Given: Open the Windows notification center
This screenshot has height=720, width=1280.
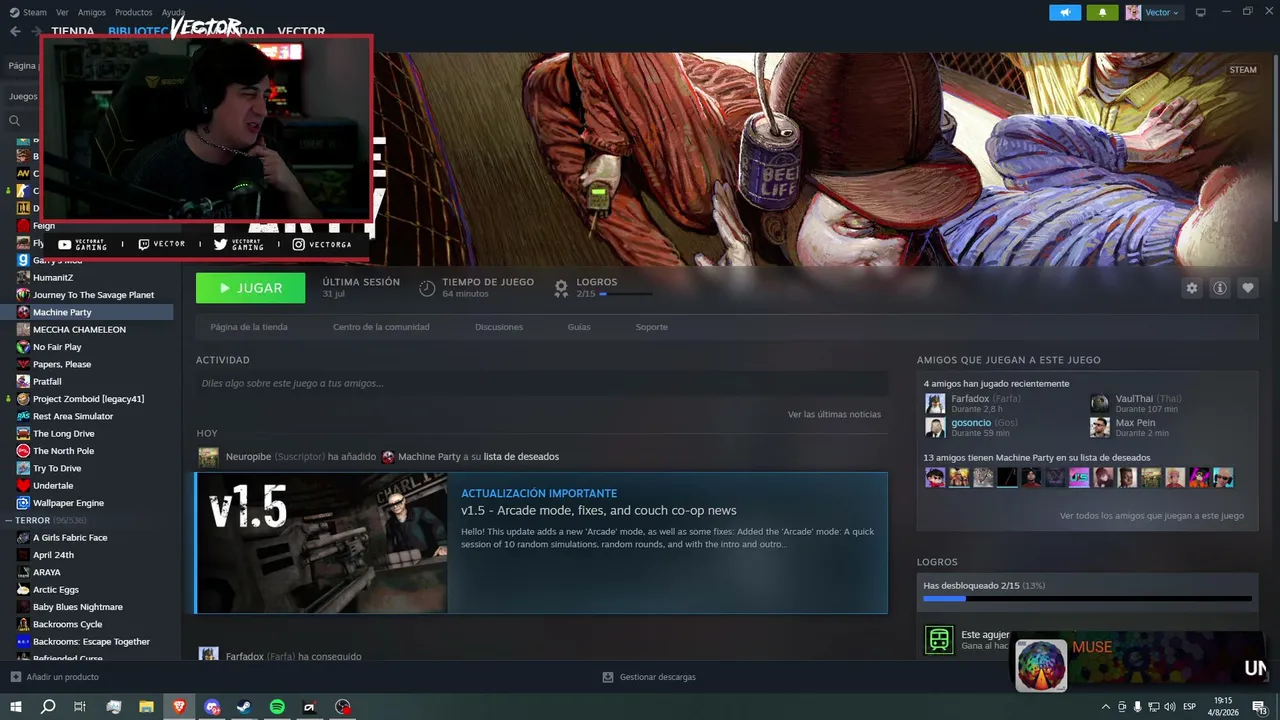Looking at the screenshot, I should 1259,707.
